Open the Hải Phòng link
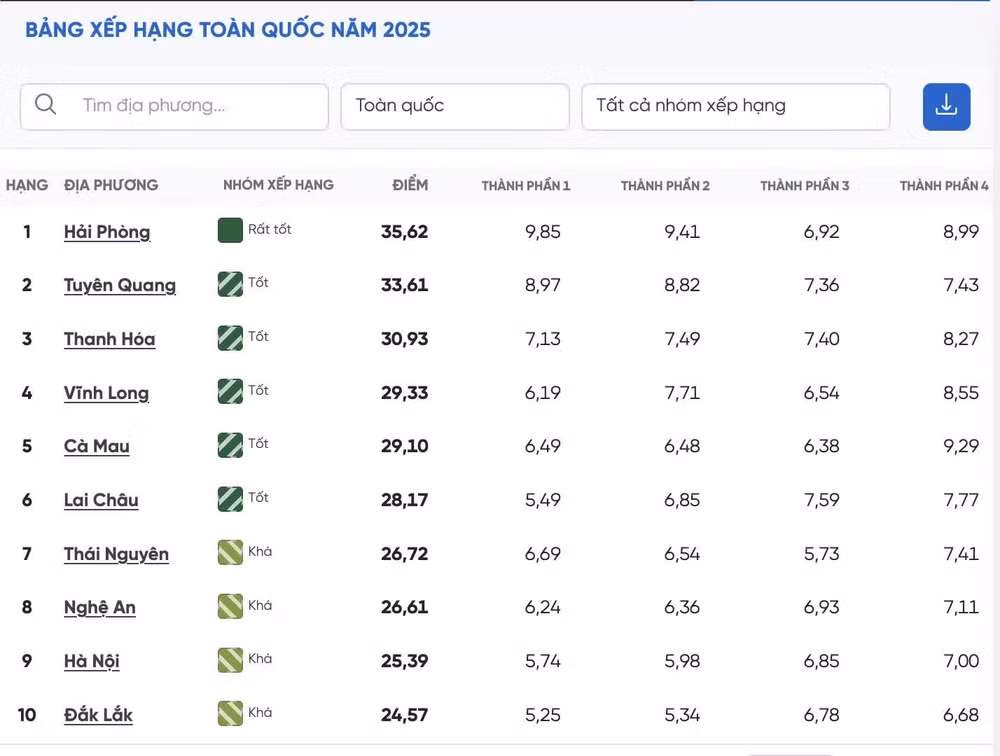The height and width of the screenshot is (756, 1000). pyautogui.click(x=107, y=232)
